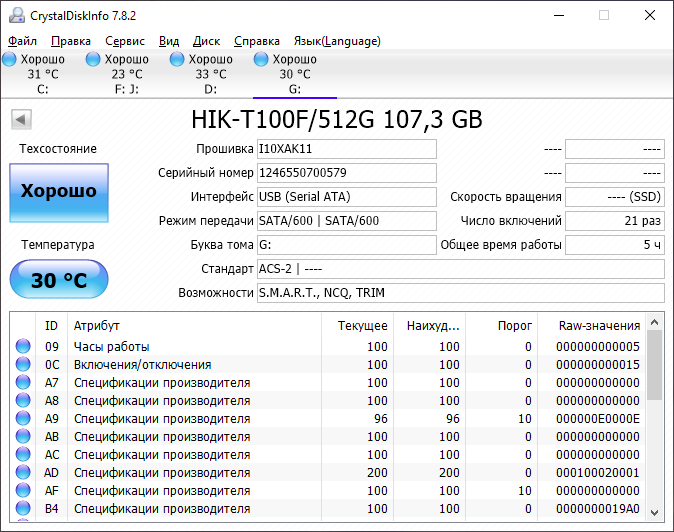This screenshot has height=532, width=674.
Task: Open the Правка menu
Action: [x=71, y=41]
